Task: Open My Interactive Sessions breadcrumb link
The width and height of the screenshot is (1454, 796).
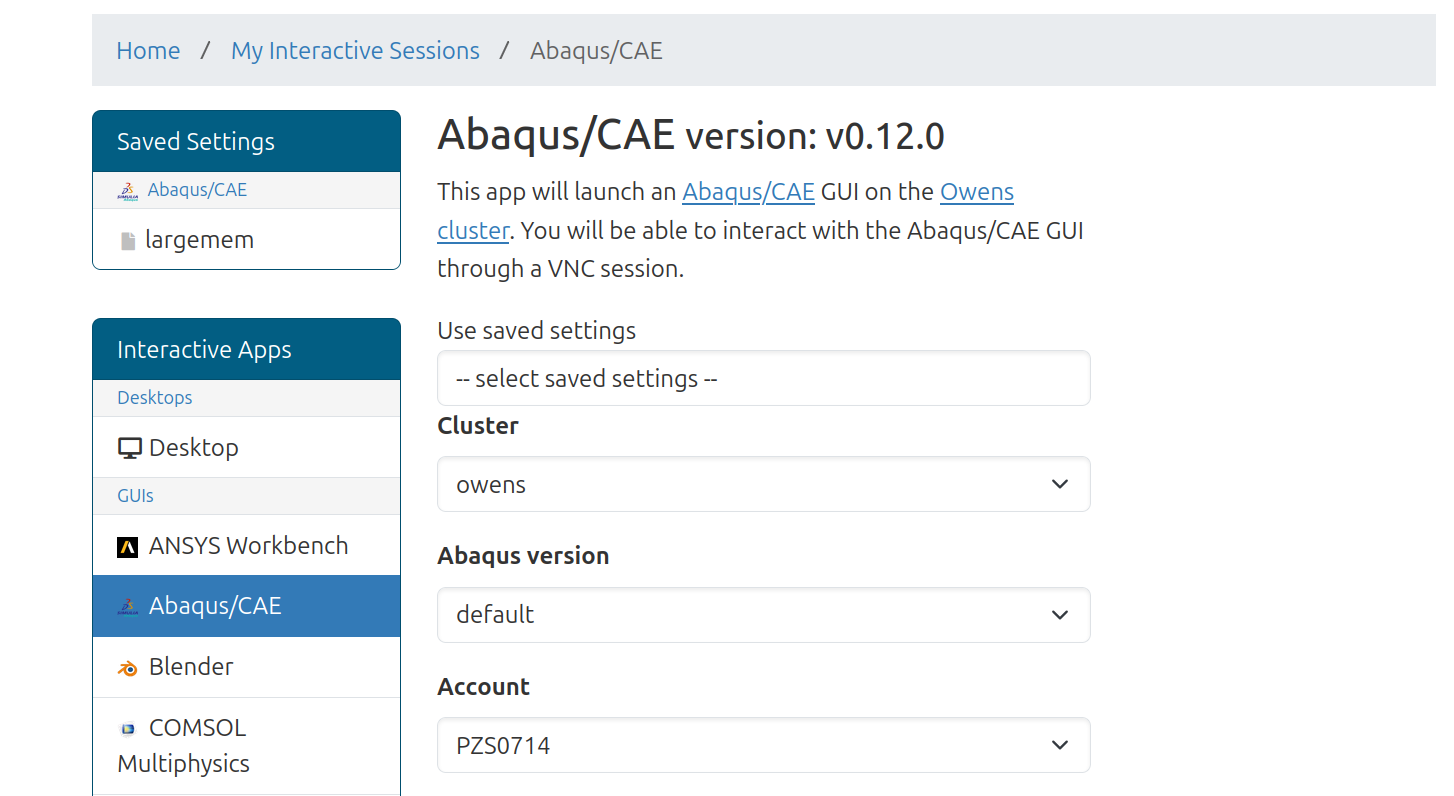Action: tap(355, 51)
